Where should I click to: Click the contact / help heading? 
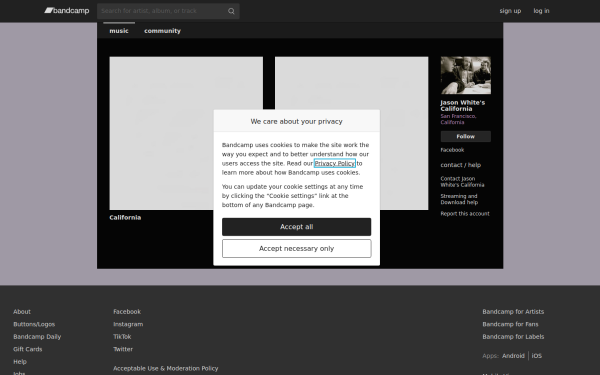click(460, 165)
